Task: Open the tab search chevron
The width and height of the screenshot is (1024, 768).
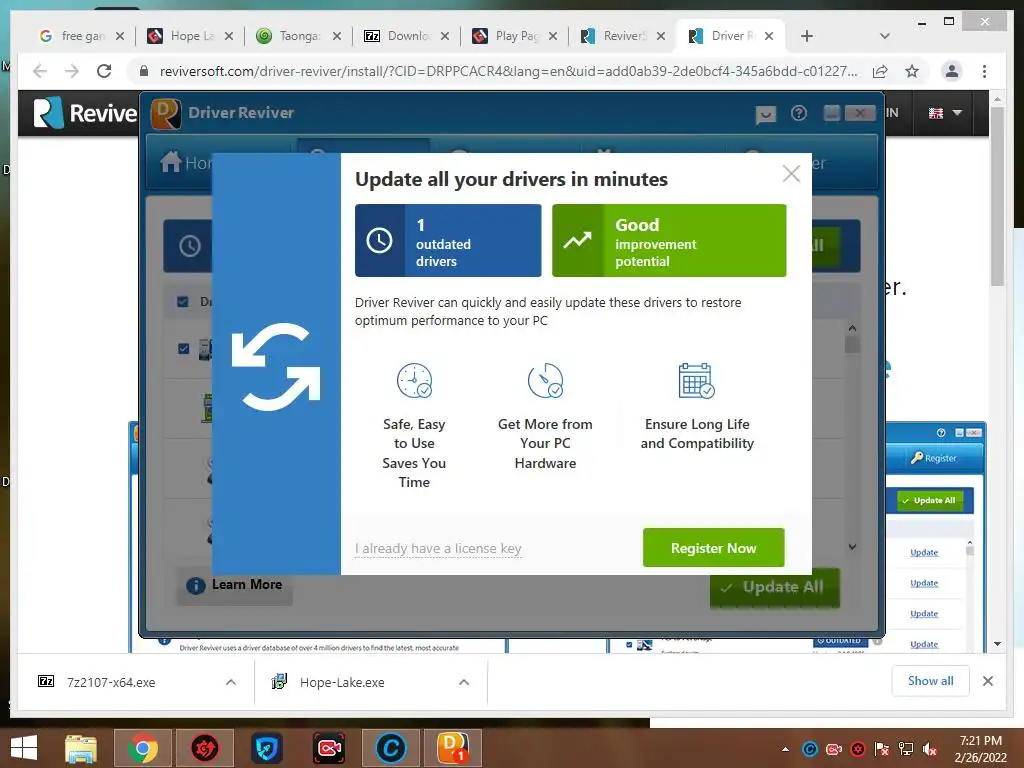Action: pyautogui.click(x=884, y=36)
